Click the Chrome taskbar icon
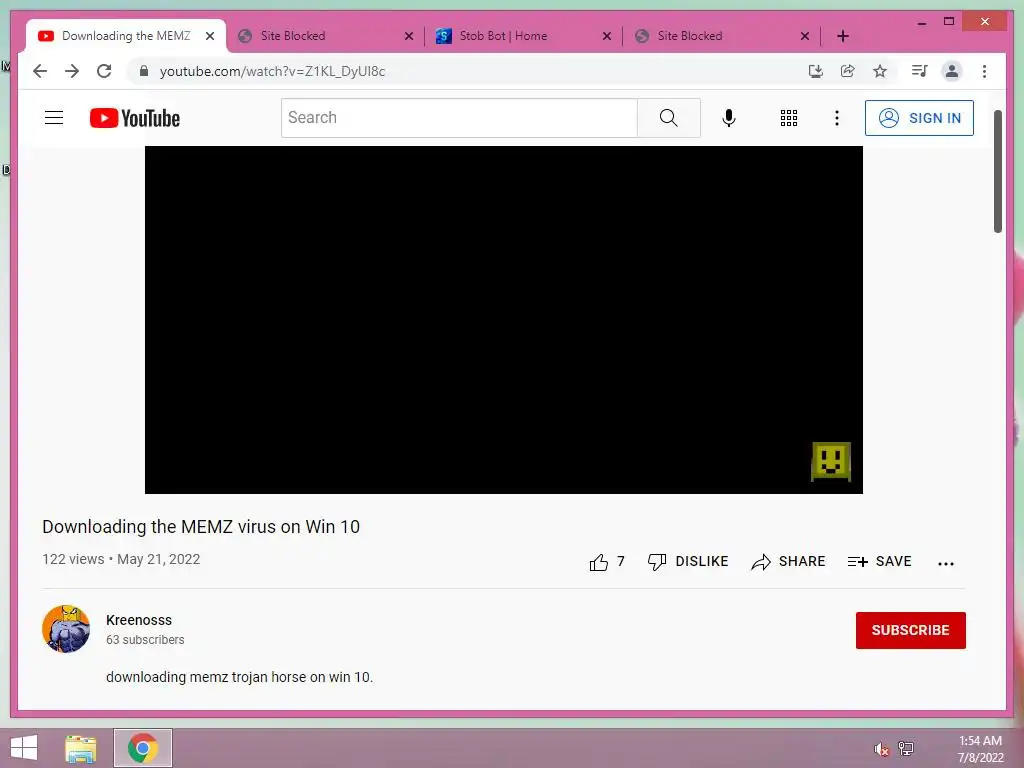 (x=143, y=748)
